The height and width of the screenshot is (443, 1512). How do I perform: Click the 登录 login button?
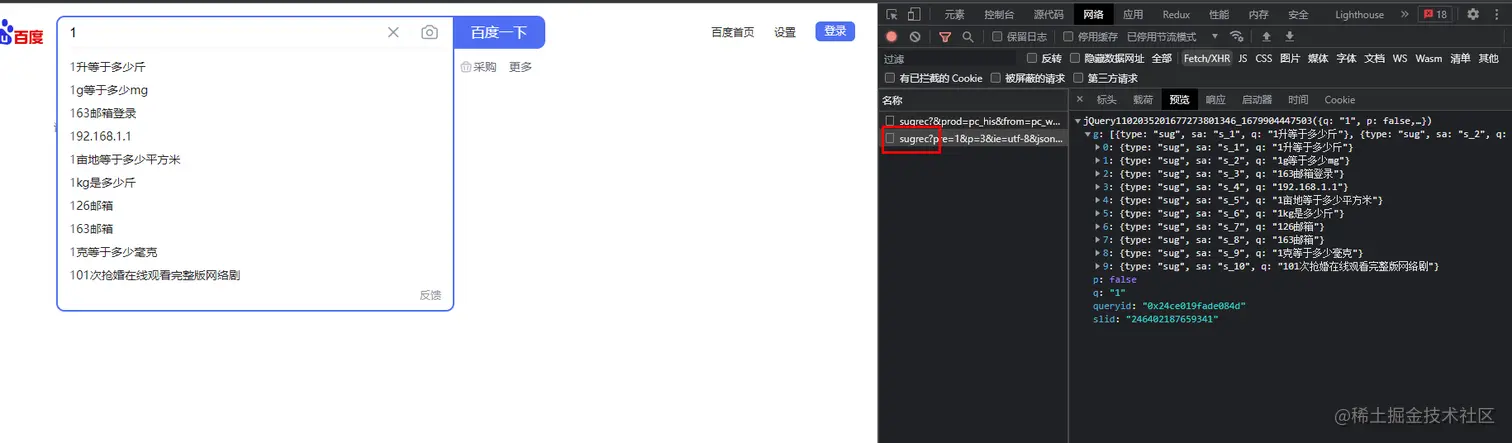(835, 31)
